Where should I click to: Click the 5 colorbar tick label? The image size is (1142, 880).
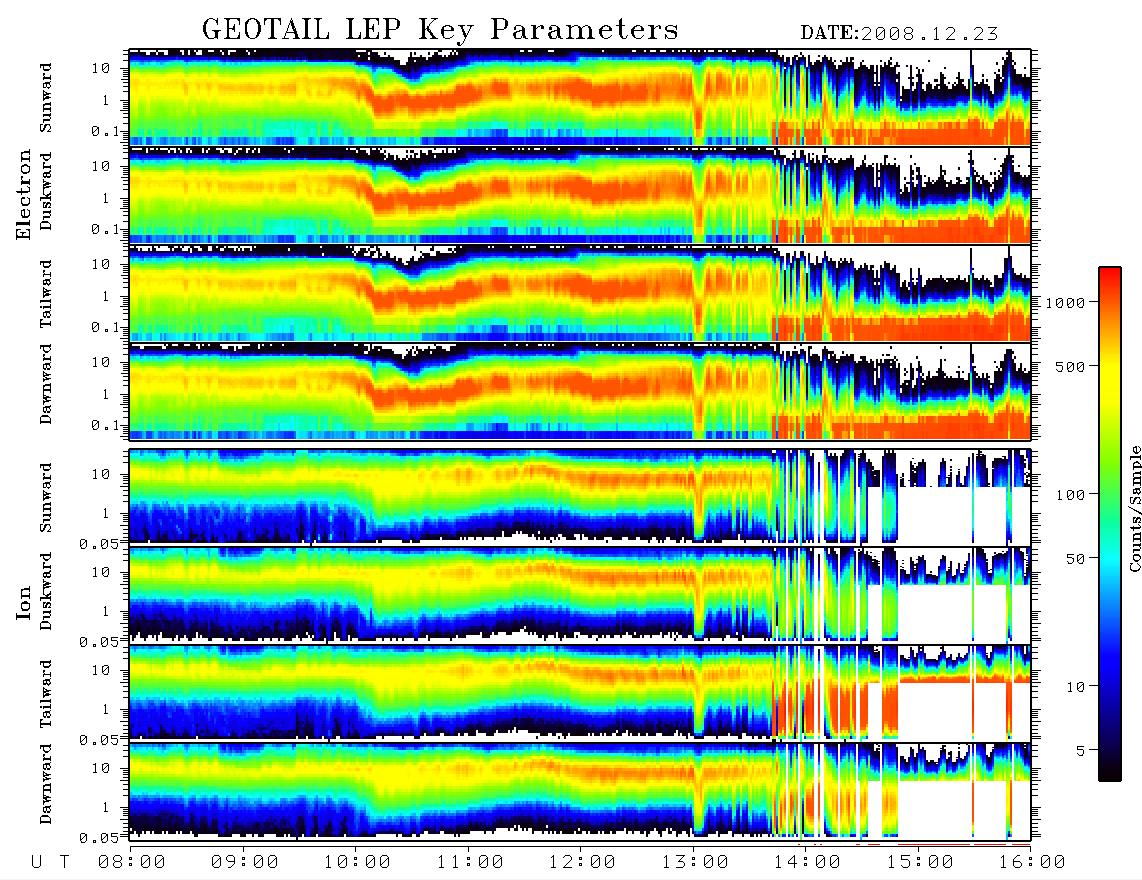coord(1081,751)
